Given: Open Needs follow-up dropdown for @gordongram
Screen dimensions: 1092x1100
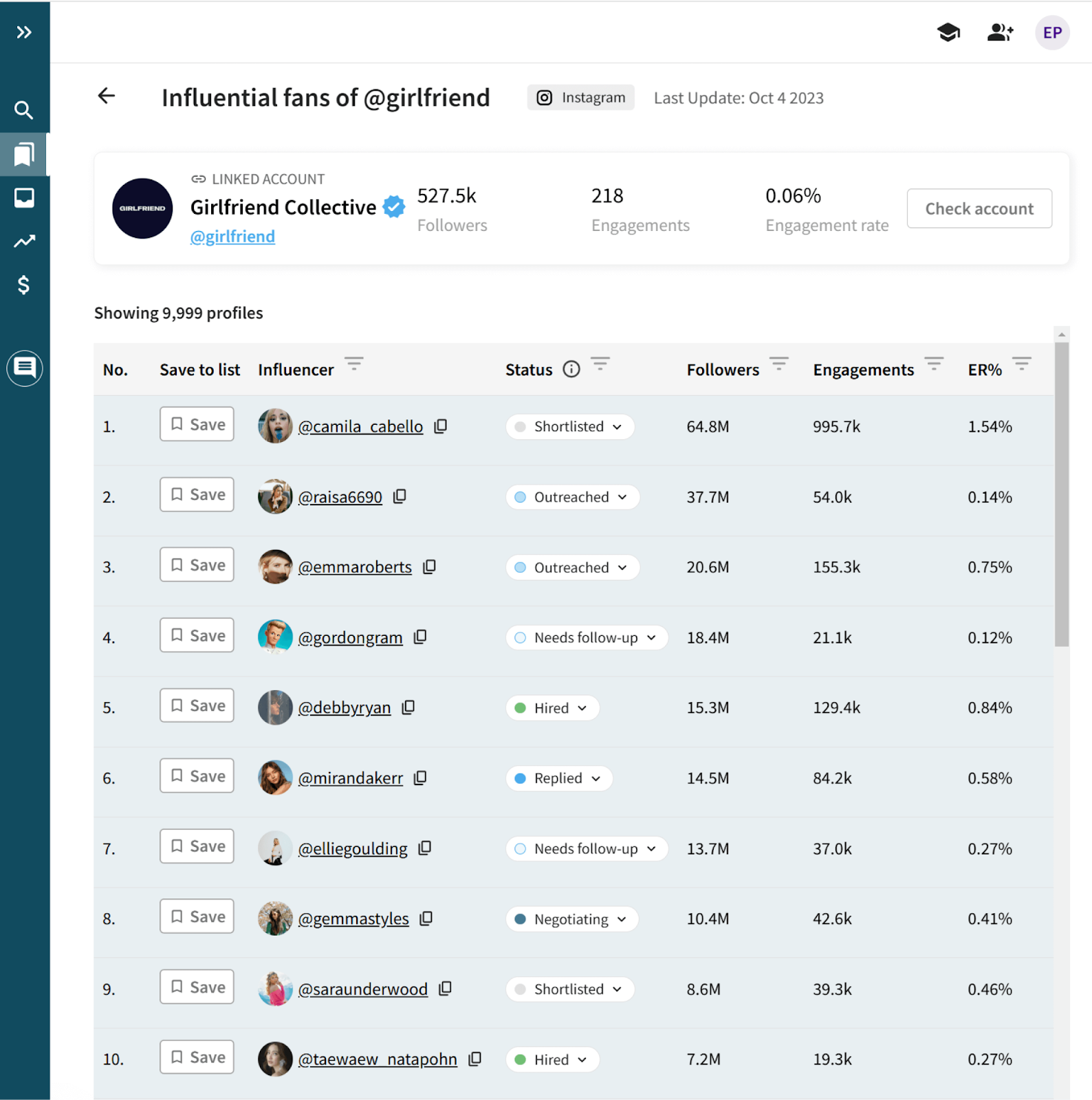Looking at the screenshot, I should (x=587, y=637).
